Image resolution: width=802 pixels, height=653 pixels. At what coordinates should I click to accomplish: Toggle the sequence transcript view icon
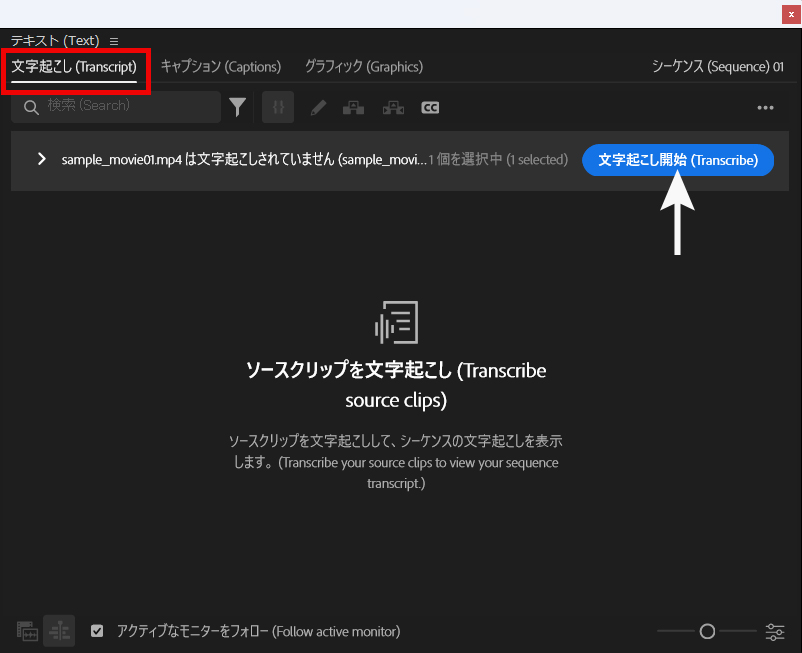[x=59, y=631]
